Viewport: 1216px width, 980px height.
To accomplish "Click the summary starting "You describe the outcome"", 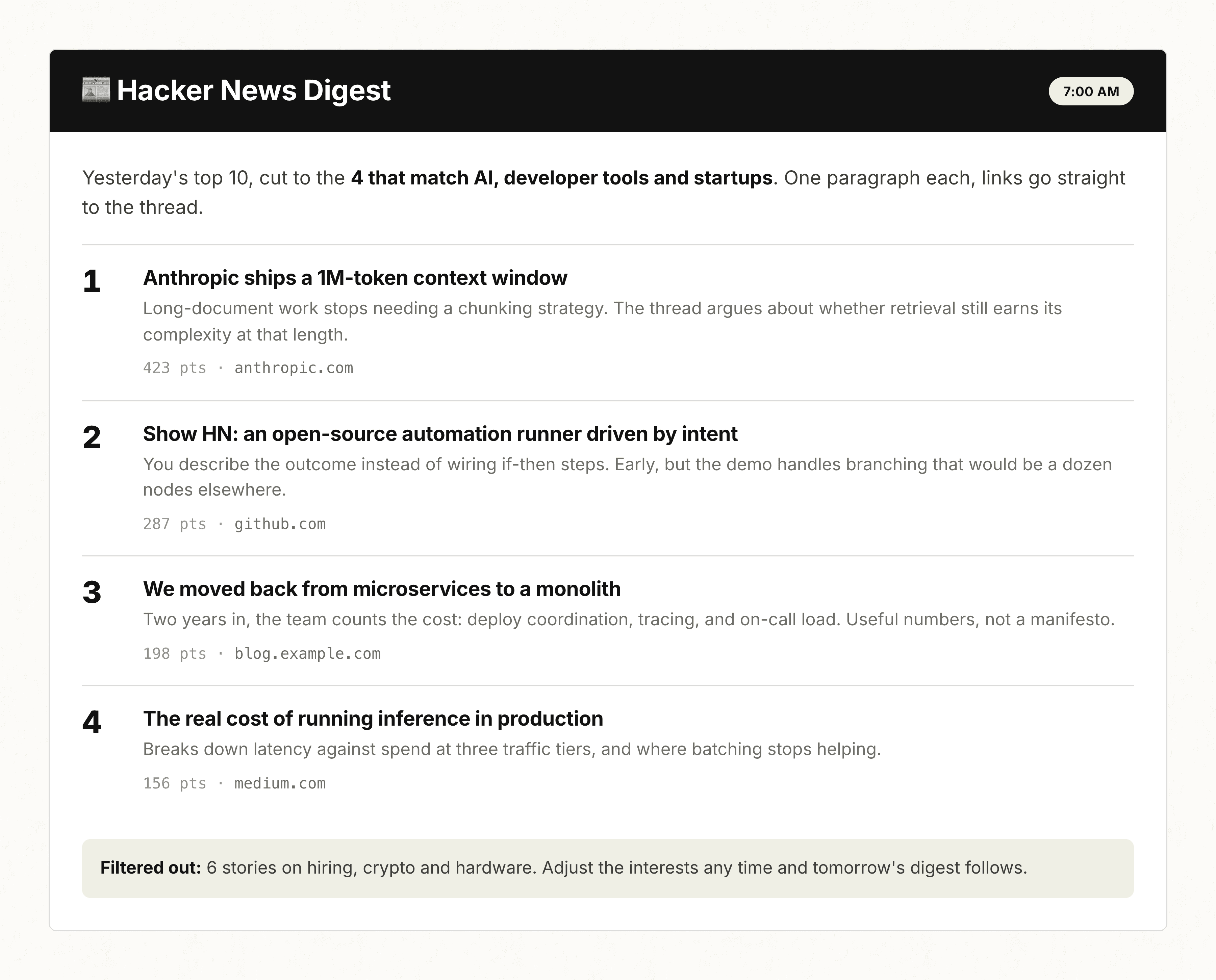I will pos(627,477).
